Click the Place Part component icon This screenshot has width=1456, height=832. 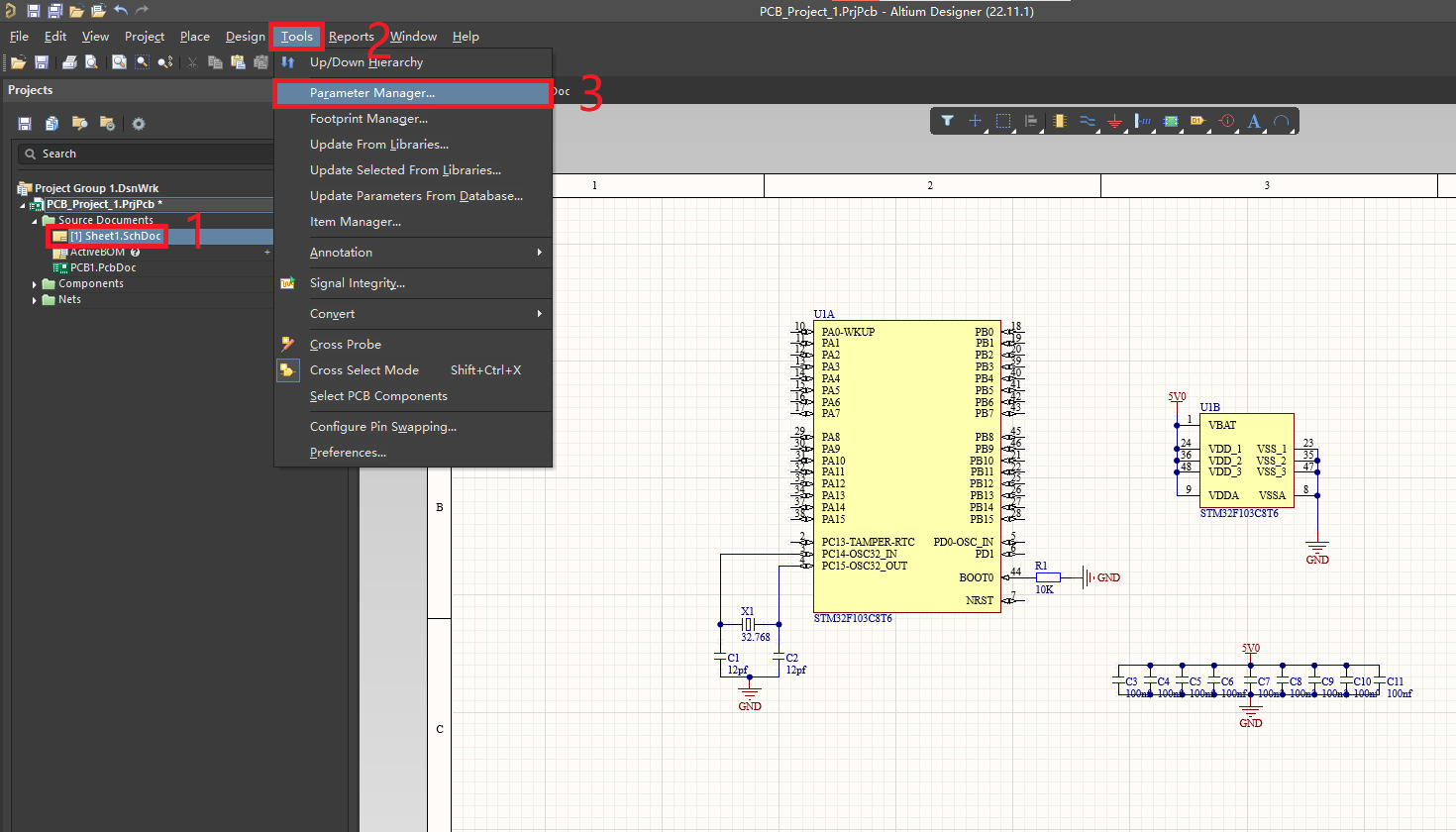tap(1060, 121)
